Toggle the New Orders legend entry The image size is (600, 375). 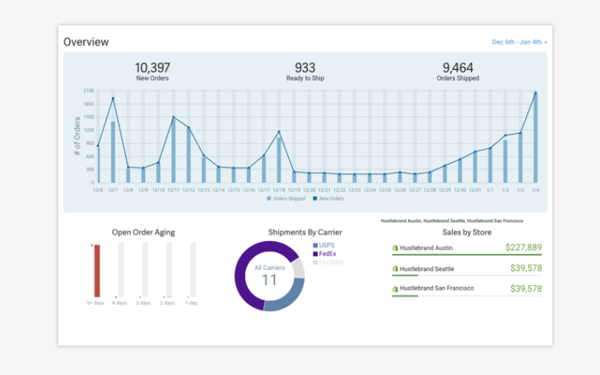(x=328, y=199)
